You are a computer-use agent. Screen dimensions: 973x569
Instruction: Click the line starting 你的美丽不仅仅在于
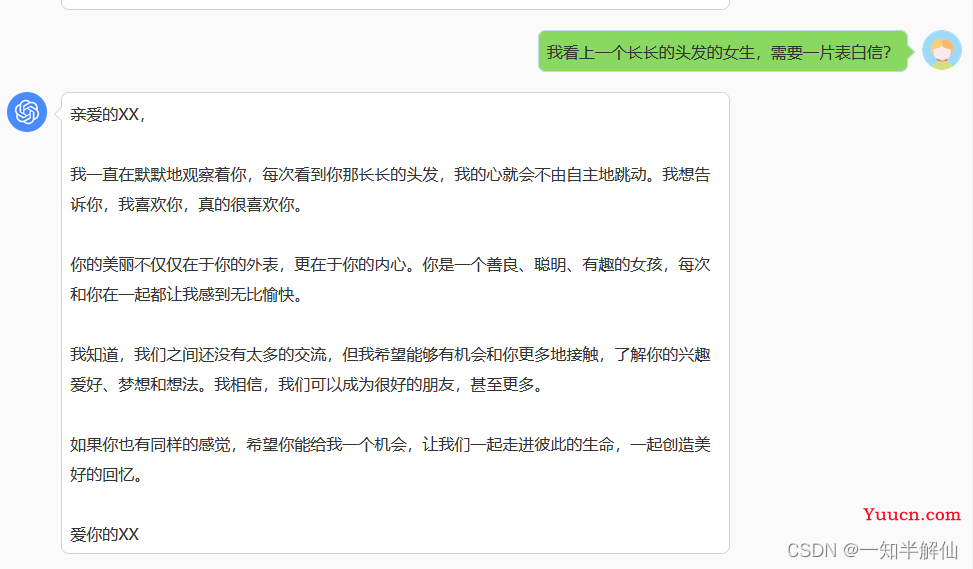(390, 264)
